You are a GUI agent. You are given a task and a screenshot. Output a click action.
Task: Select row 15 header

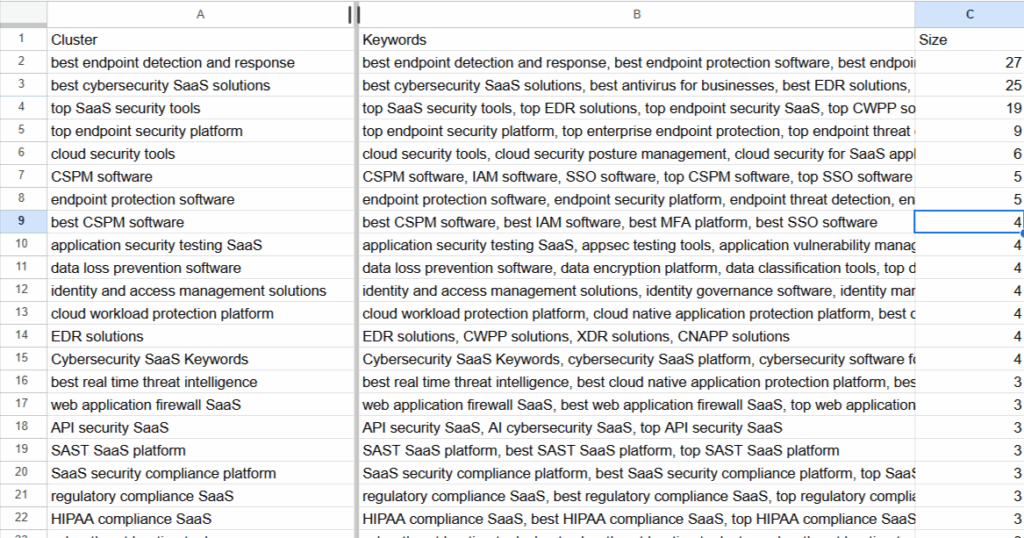[22, 359]
